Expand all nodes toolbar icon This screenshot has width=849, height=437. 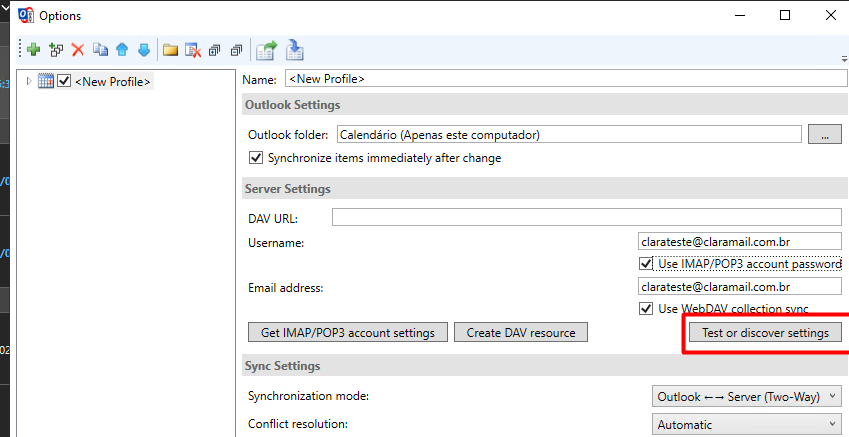[214, 51]
